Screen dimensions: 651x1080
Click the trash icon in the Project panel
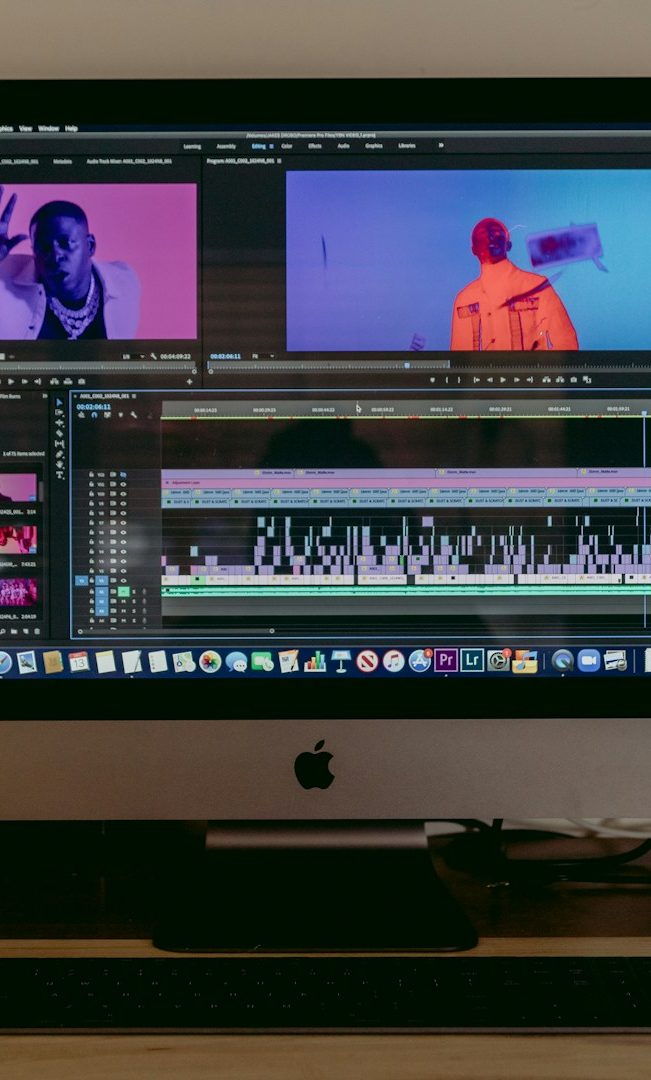point(37,631)
